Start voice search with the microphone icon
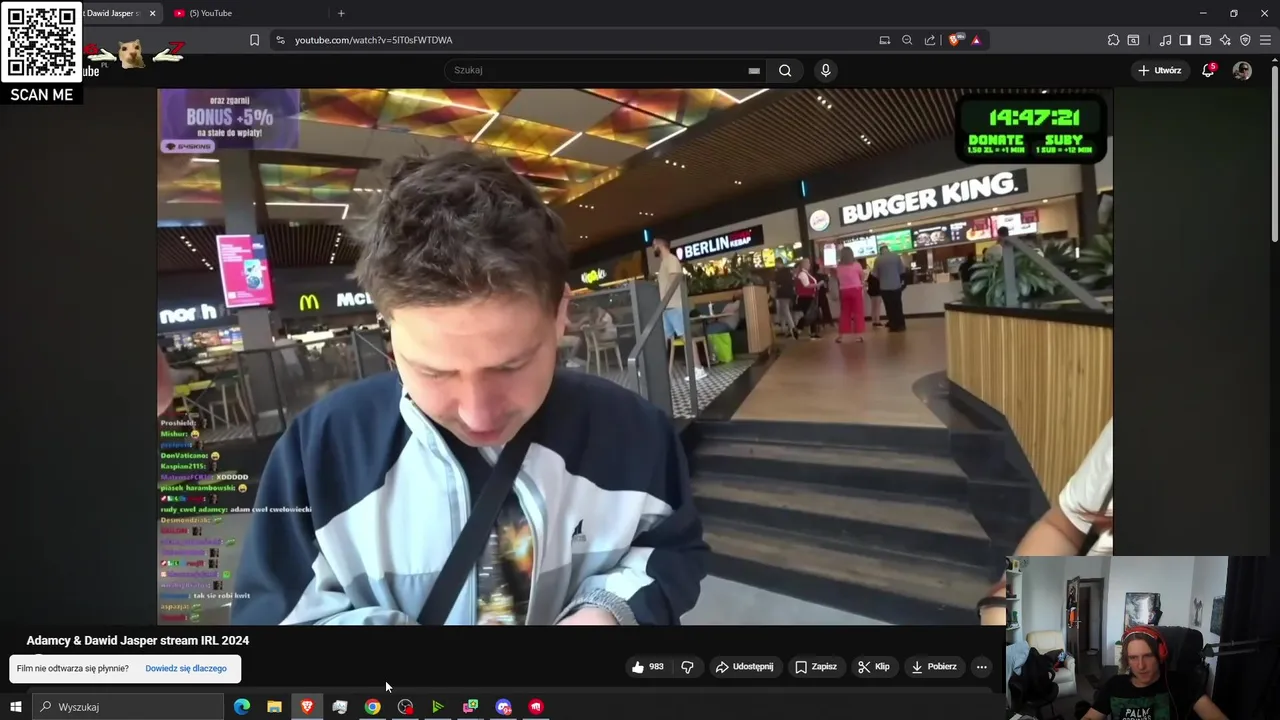 [825, 70]
